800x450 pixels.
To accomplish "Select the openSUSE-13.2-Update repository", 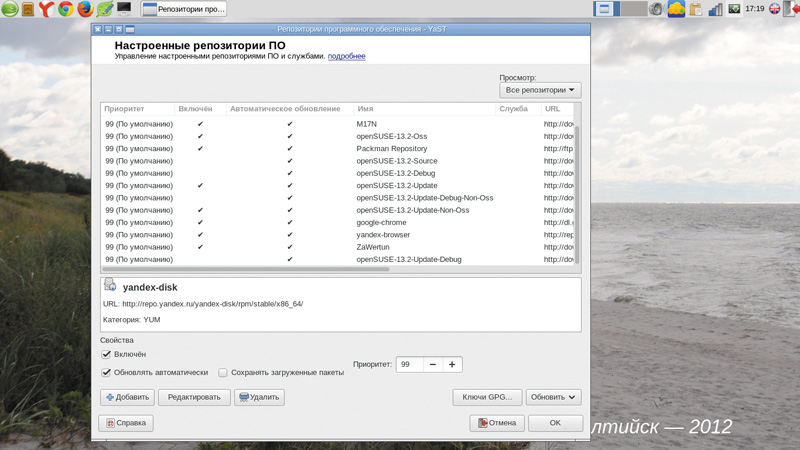I will [338, 185].
